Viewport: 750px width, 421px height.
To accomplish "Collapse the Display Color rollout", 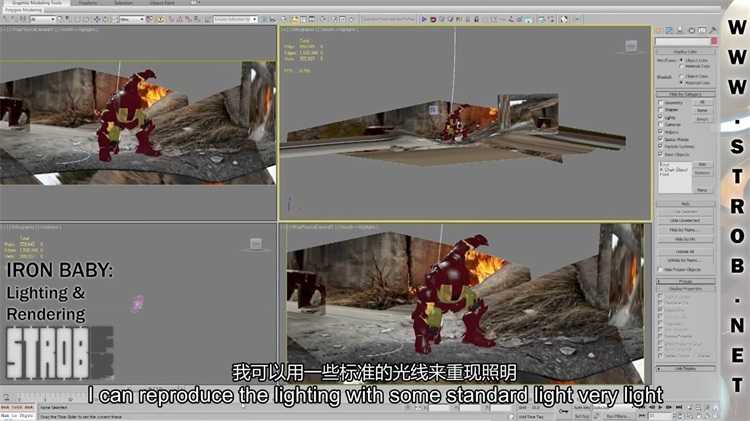I will (685, 52).
